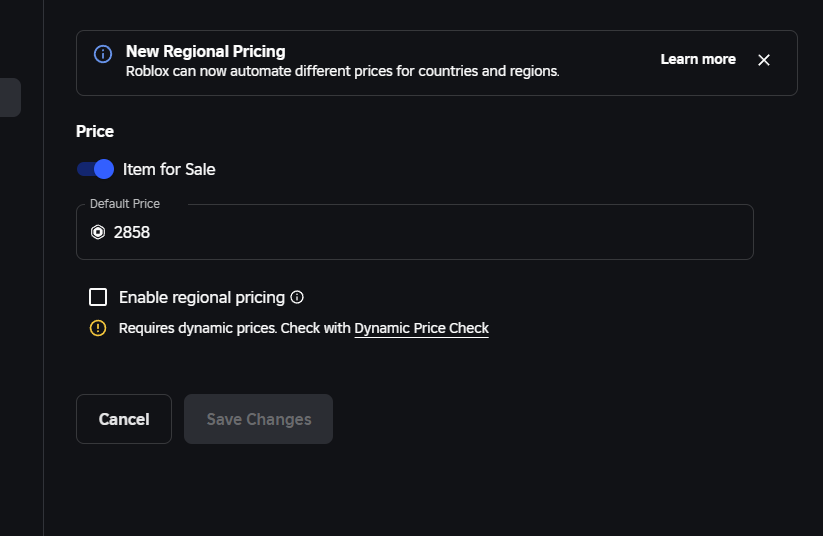Image resolution: width=823 pixels, height=536 pixels.
Task: Focus the Default Price input showing 2858
Action: 415,232
